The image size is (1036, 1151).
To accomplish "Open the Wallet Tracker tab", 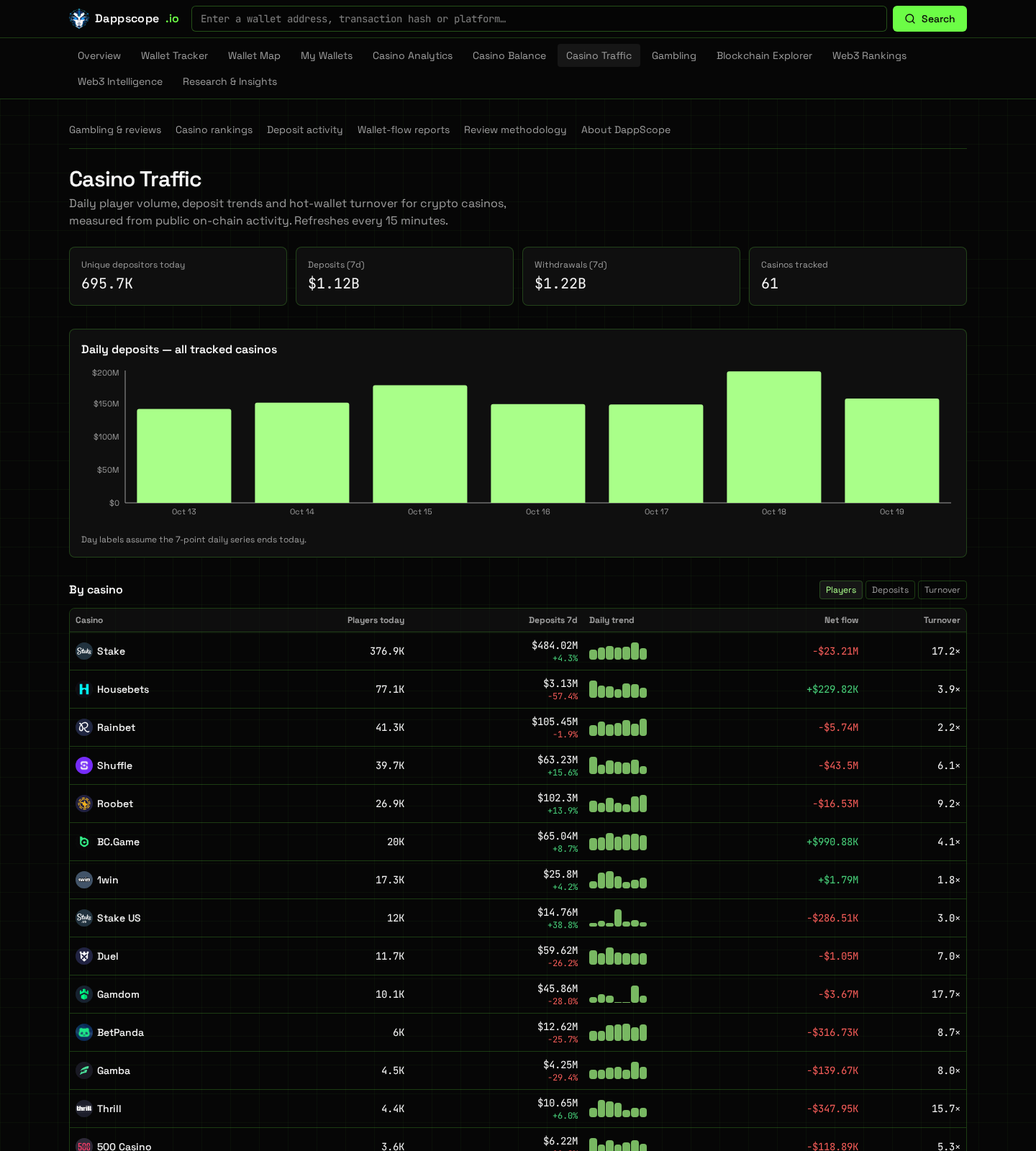I will click(x=174, y=55).
